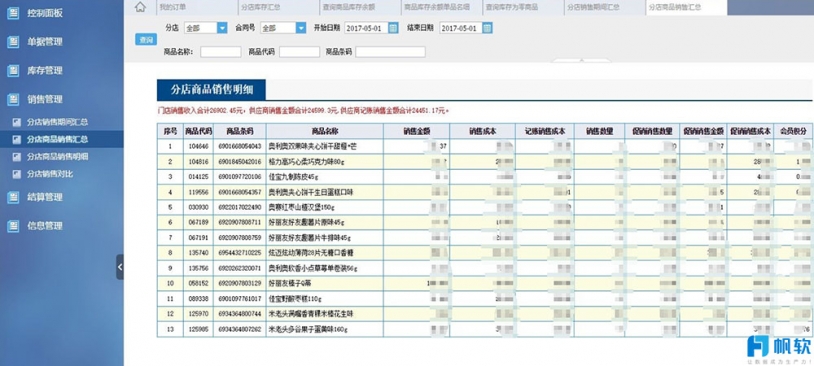
Task: Expand the 信息管理 menu
Action: (x=45, y=226)
